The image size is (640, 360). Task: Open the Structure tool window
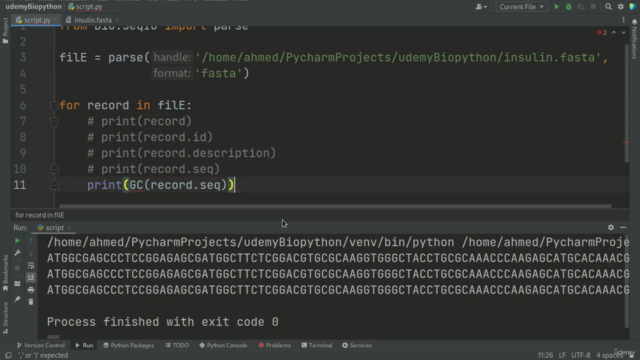coord(5,318)
